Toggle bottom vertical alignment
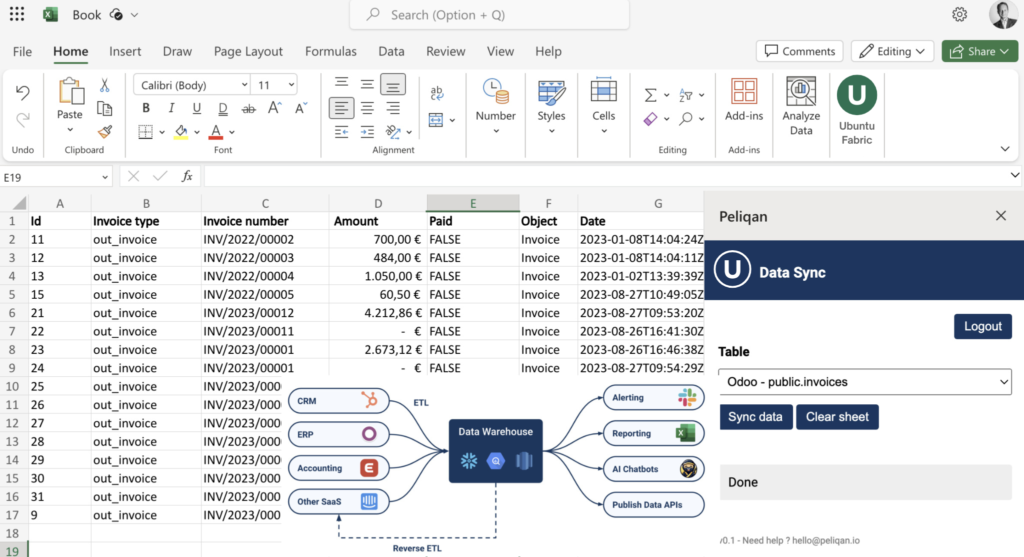1024x557 pixels. pos(392,84)
